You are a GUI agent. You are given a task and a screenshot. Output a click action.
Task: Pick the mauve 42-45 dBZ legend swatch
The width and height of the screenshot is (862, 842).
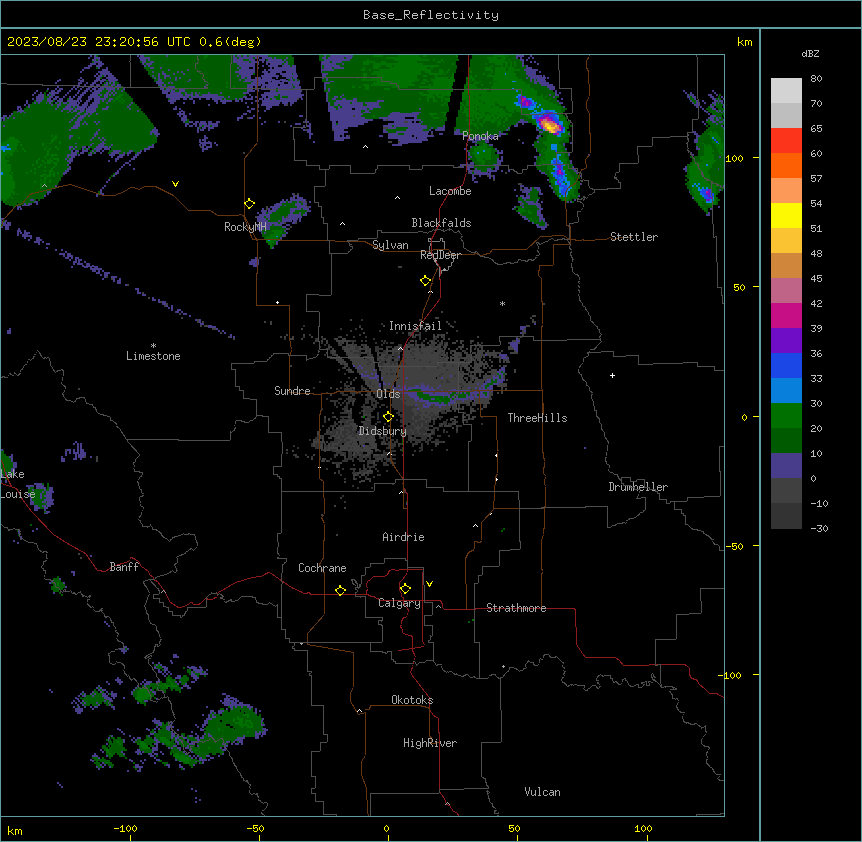786,291
